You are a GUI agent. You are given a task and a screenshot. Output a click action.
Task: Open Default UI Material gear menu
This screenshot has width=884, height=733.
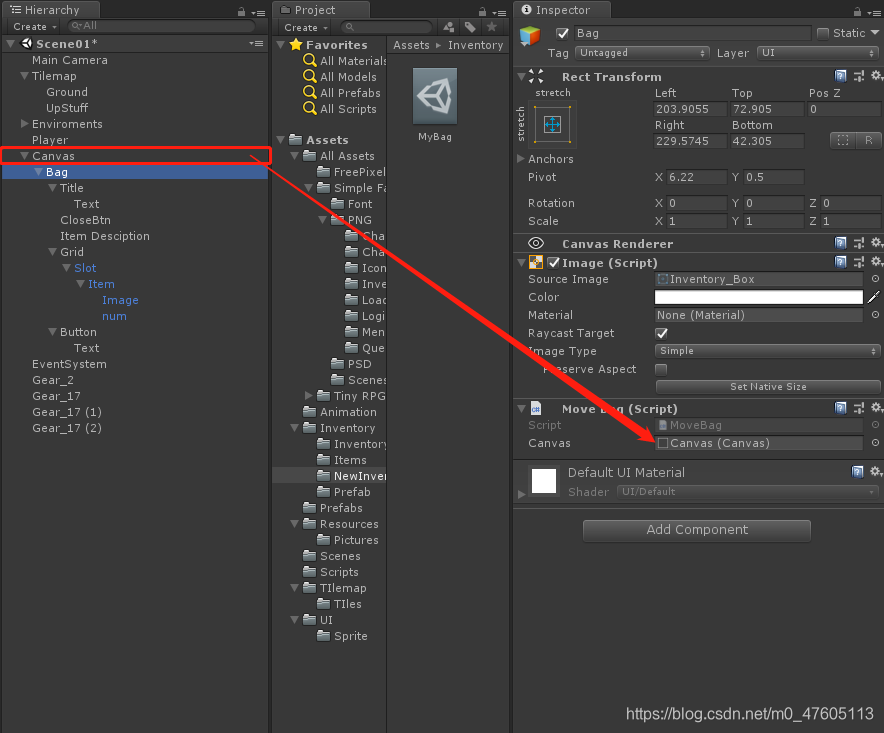click(x=876, y=472)
